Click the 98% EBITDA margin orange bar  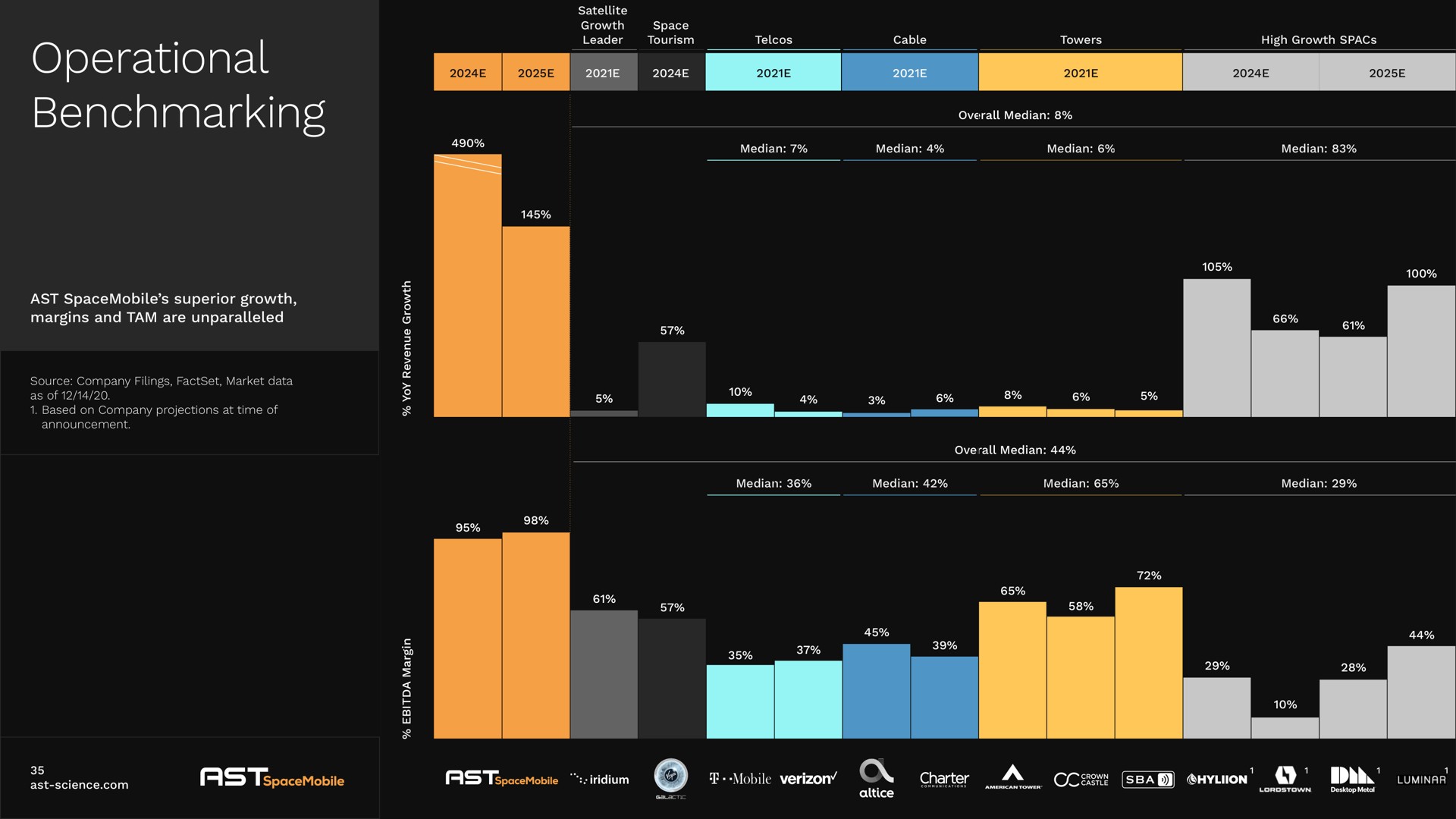point(536,635)
